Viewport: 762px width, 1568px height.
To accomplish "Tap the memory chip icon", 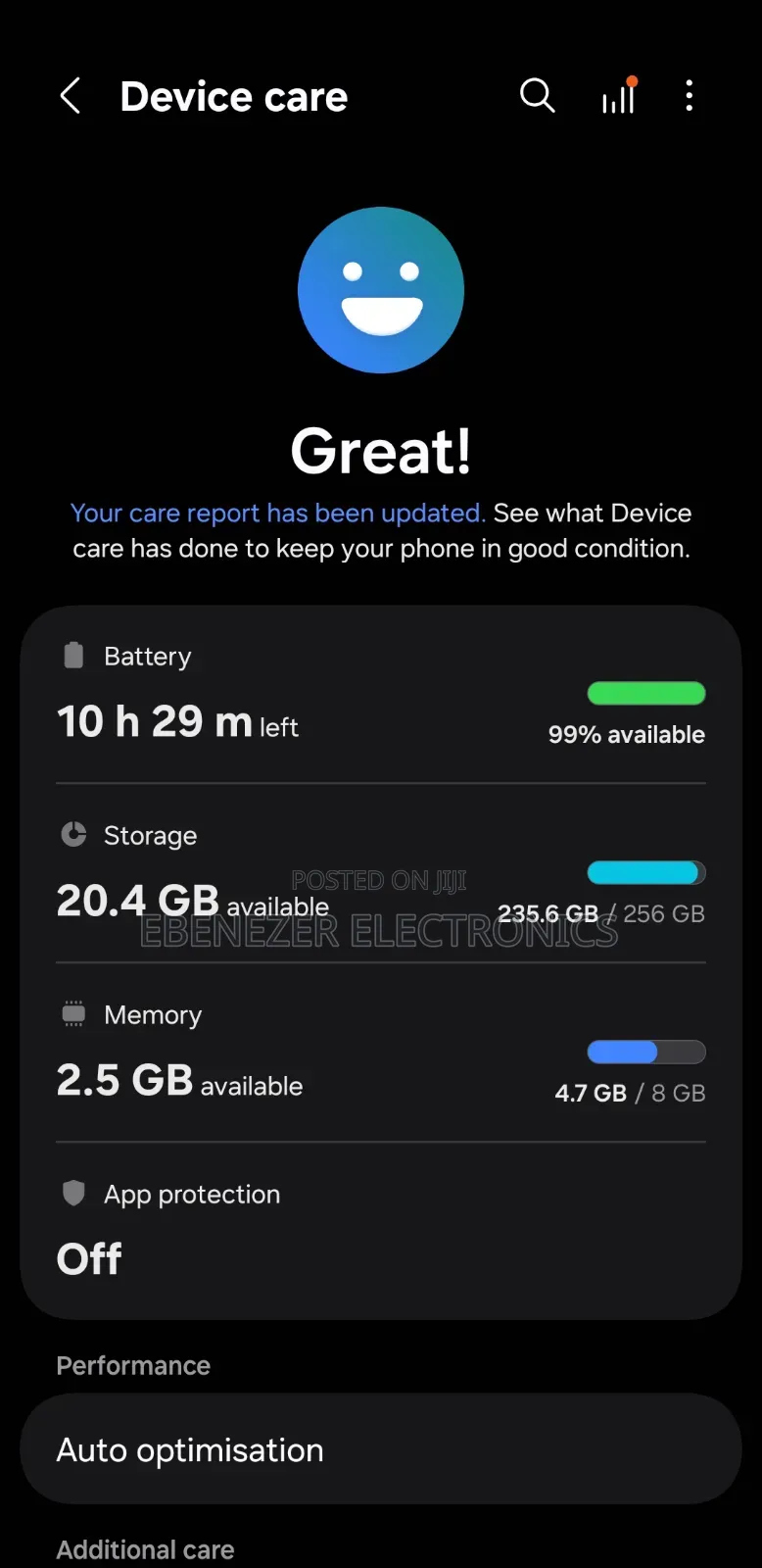I will click(x=73, y=1013).
